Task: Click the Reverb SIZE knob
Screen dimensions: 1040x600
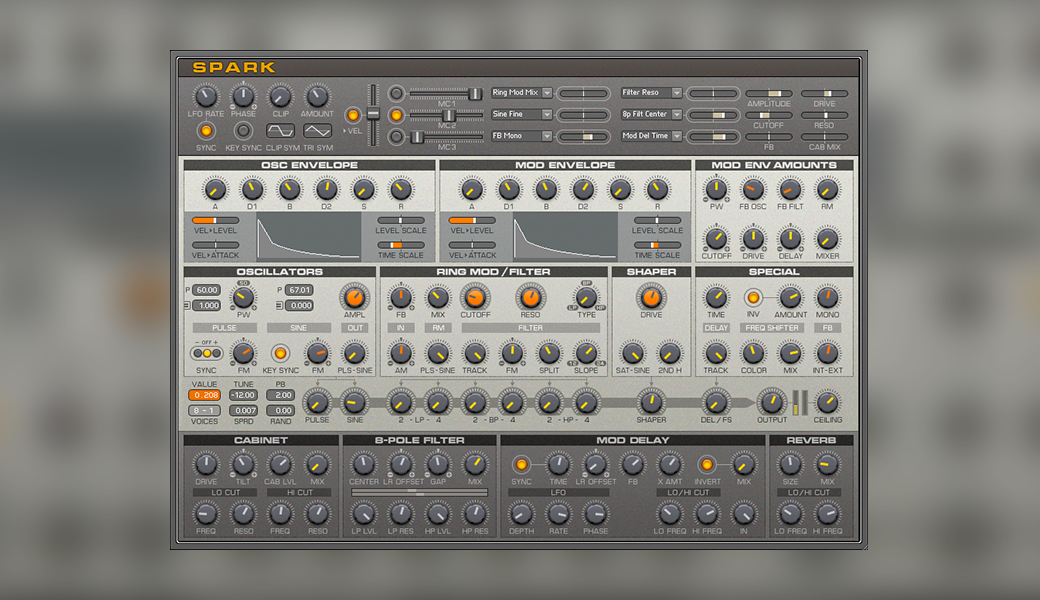Action: pyautogui.click(x=790, y=464)
